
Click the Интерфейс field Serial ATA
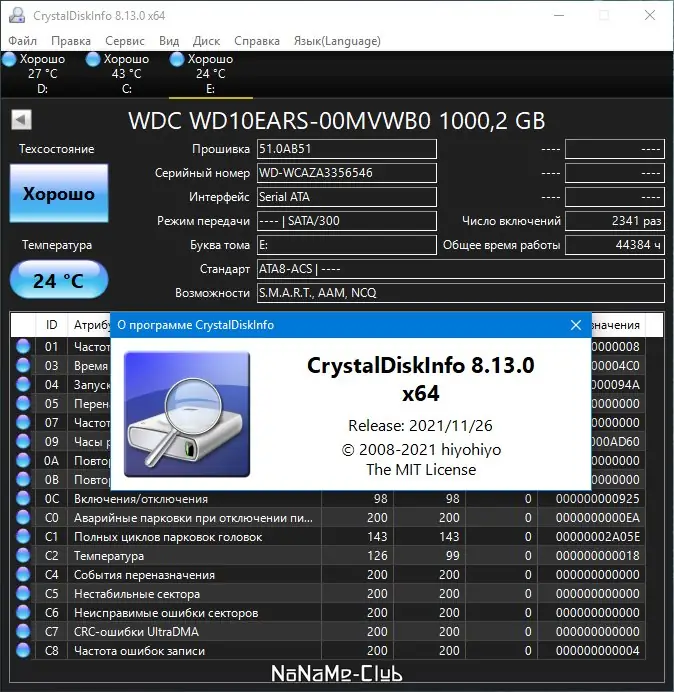[x=347, y=197]
